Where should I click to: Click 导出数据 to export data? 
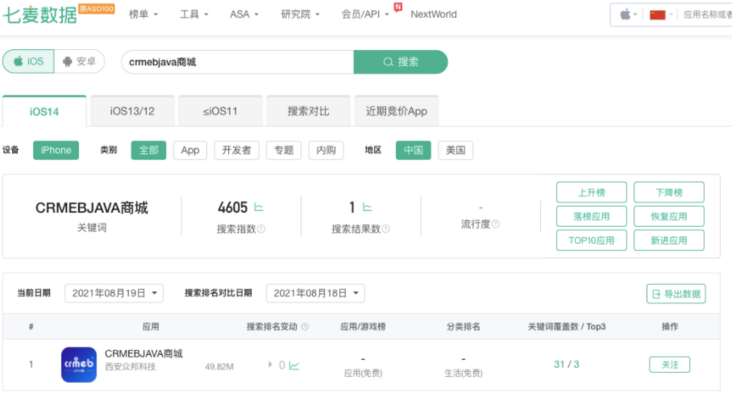pyautogui.click(x=675, y=294)
